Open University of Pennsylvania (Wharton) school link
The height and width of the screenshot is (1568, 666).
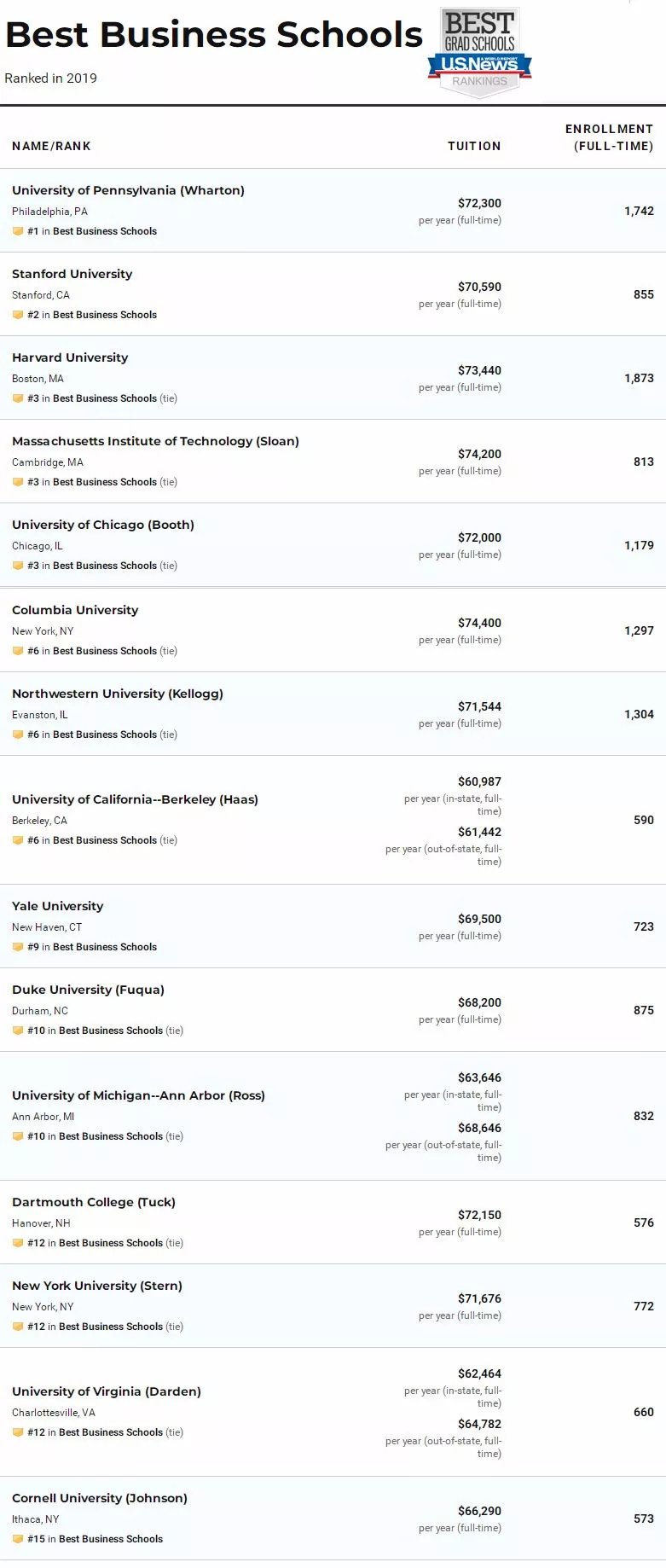point(128,190)
